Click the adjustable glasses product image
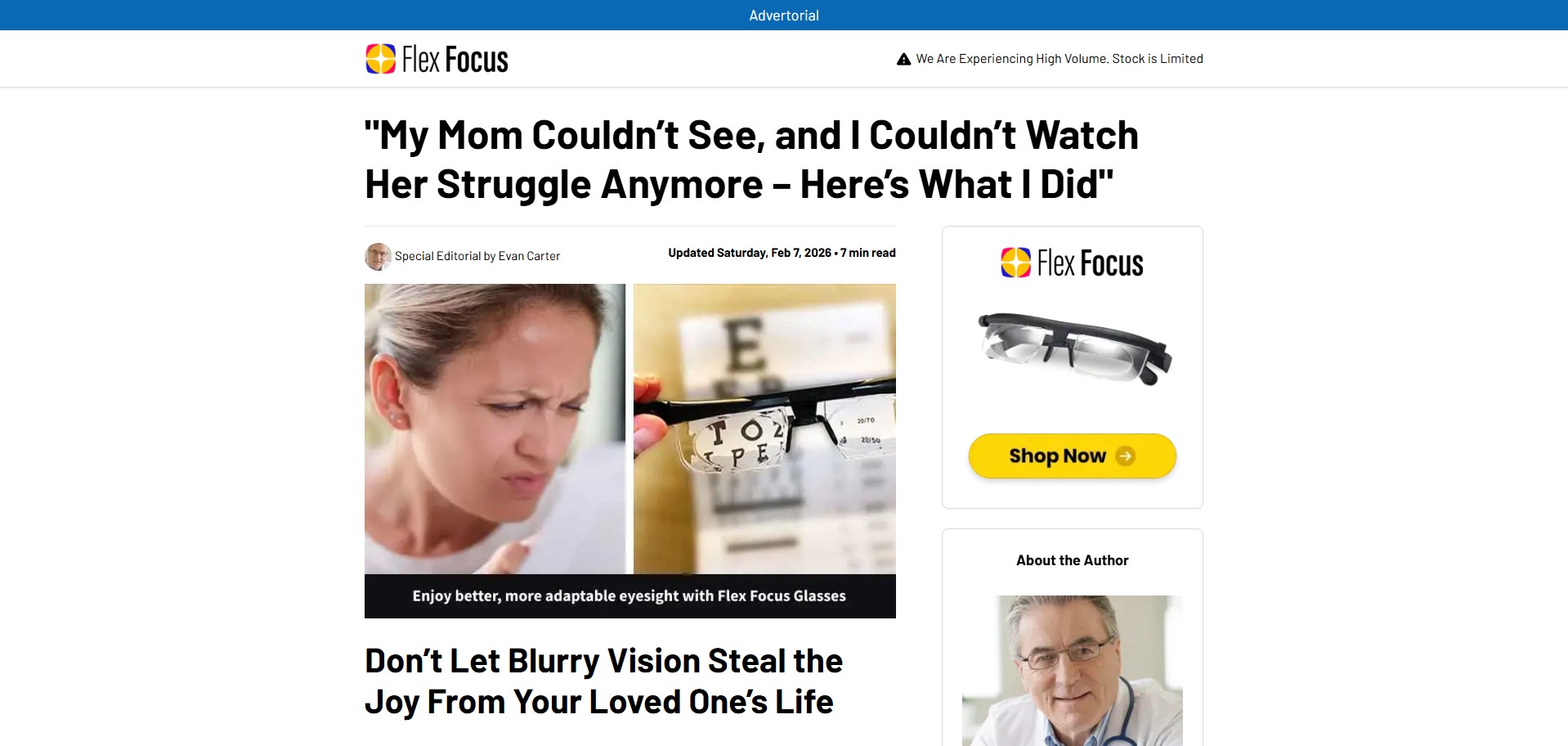Screen dimensions: 1568x746 (1074, 349)
